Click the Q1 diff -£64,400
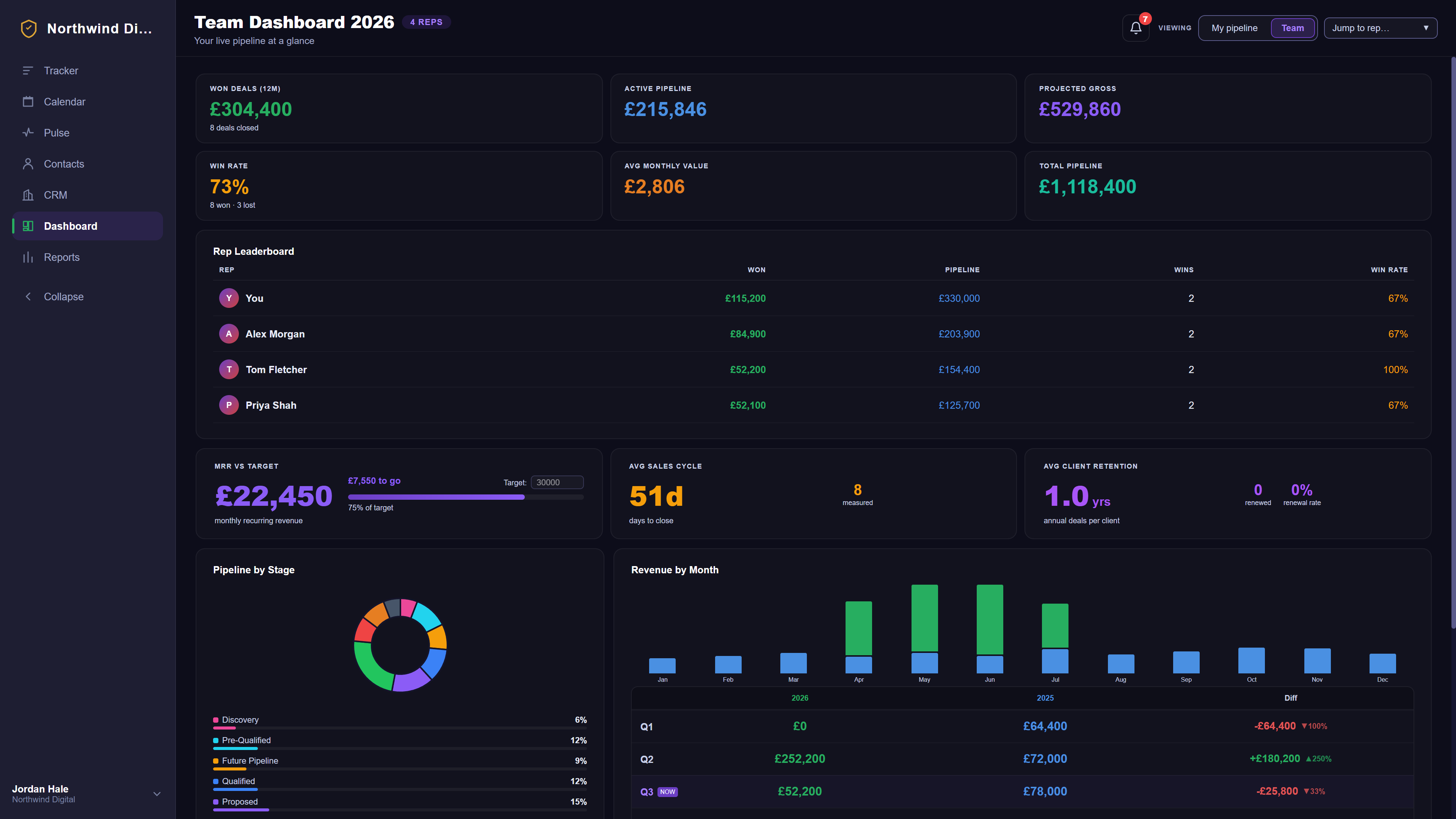 point(1275,726)
